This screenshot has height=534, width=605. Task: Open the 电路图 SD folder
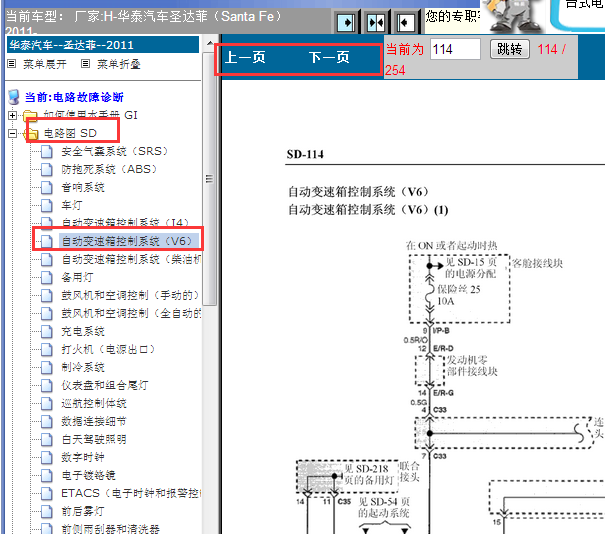click(70, 133)
